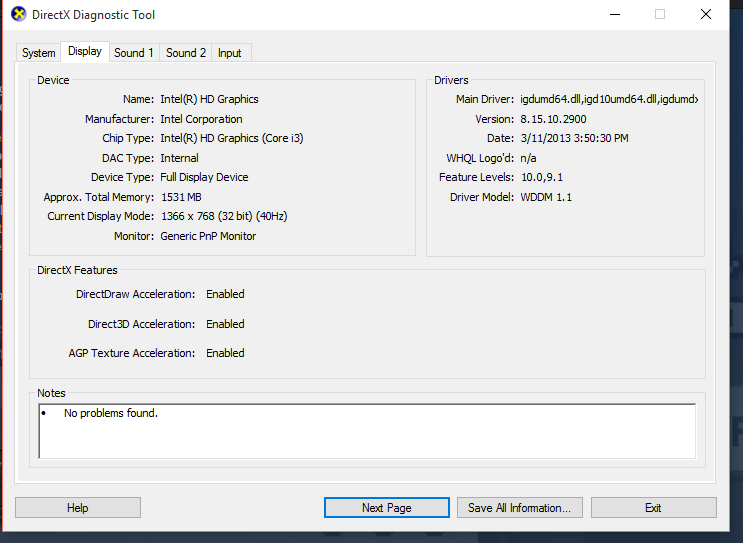The width and height of the screenshot is (743, 543).
Task: Click the Exit button
Action: [653, 507]
